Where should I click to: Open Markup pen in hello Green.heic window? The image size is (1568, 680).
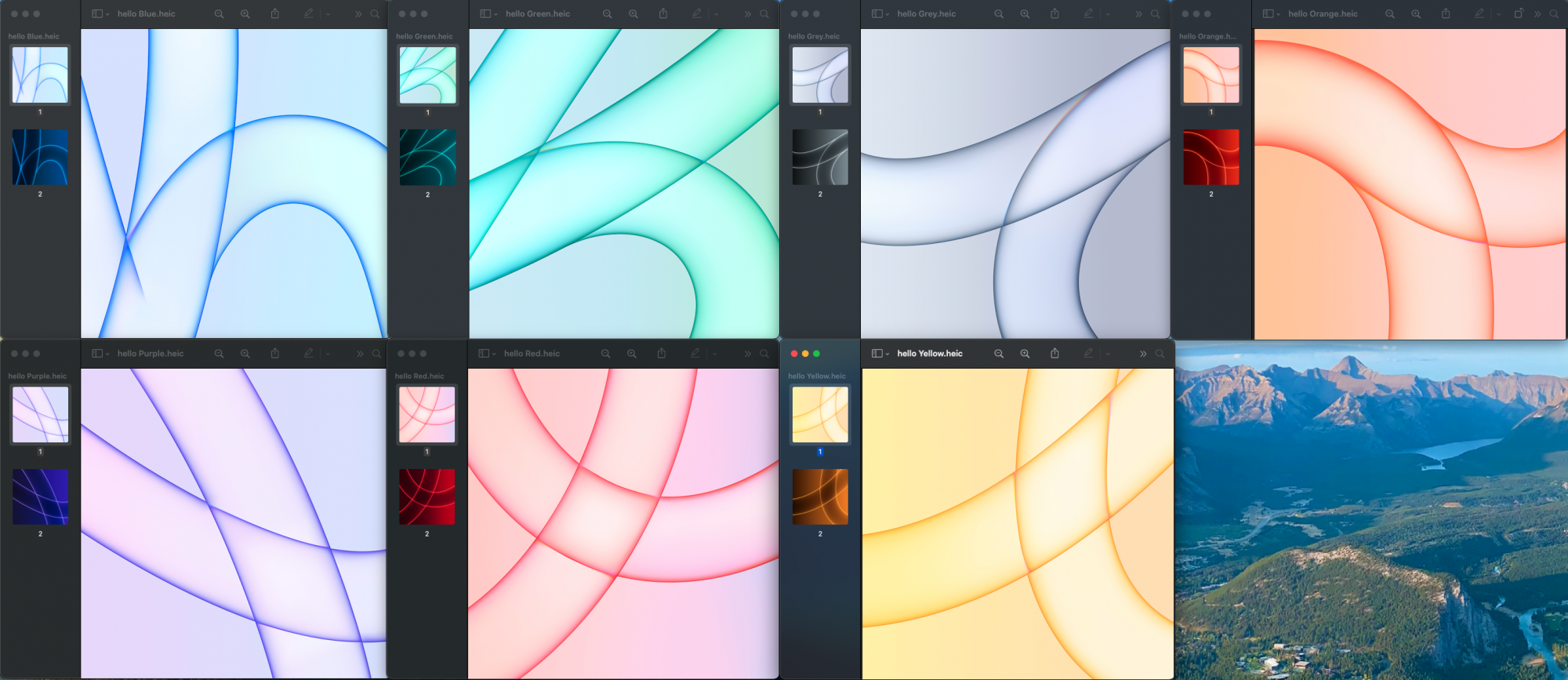[696, 13]
